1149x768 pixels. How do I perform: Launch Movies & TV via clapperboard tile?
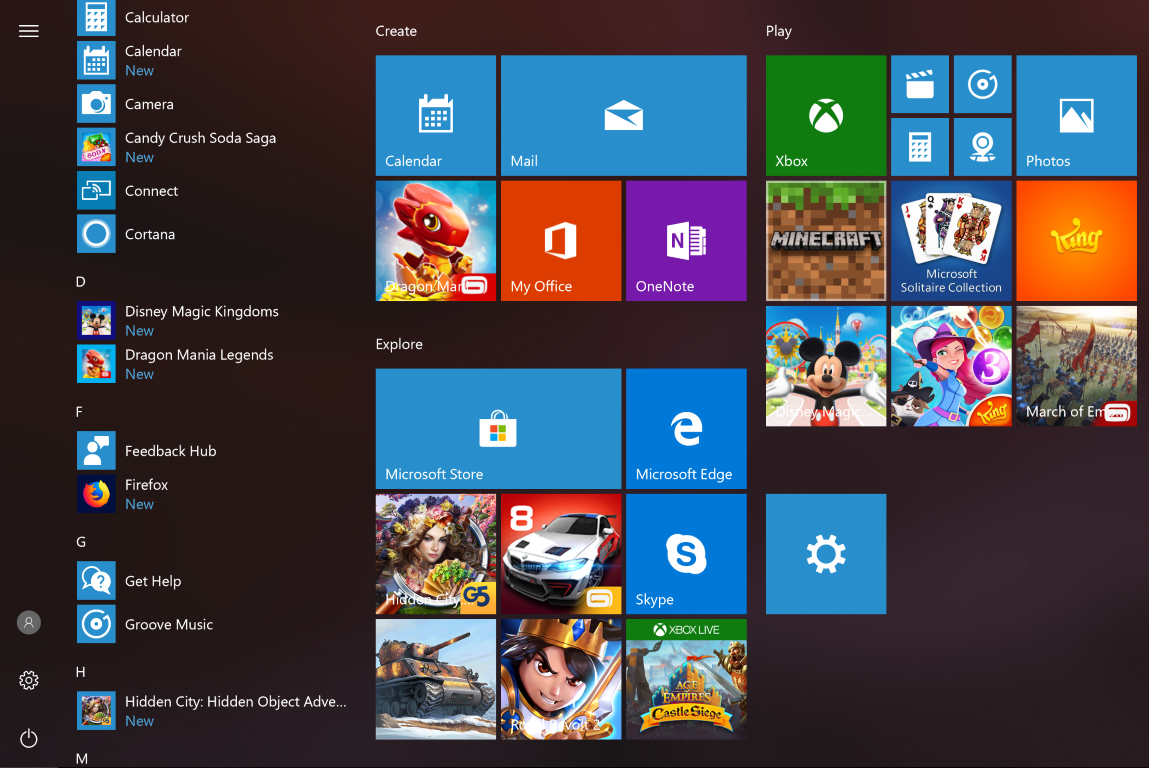pos(919,84)
